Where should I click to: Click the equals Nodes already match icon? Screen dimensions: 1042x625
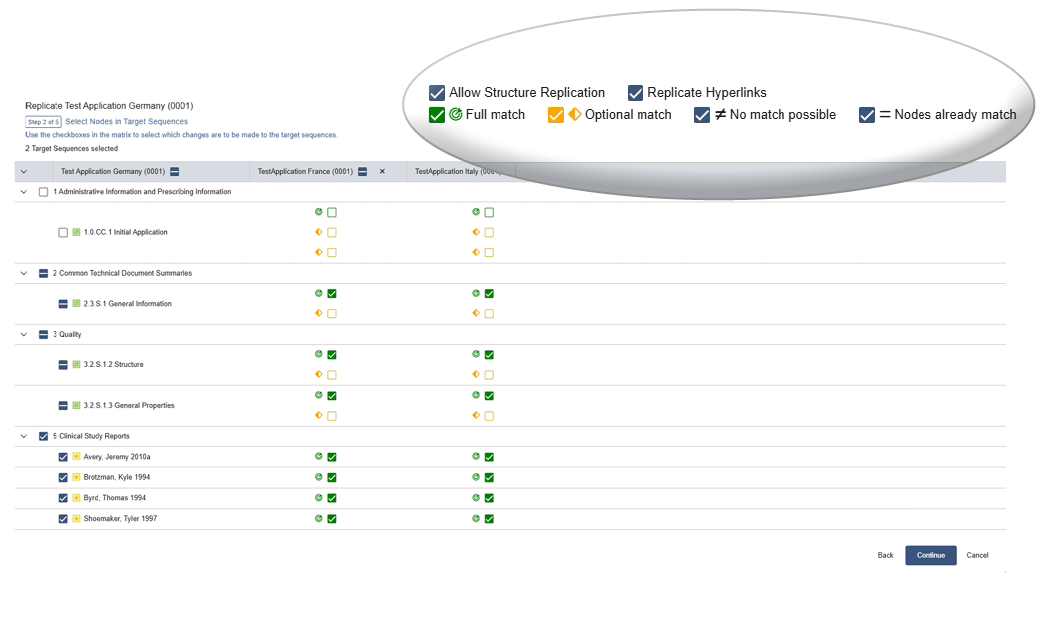[x=885, y=115]
